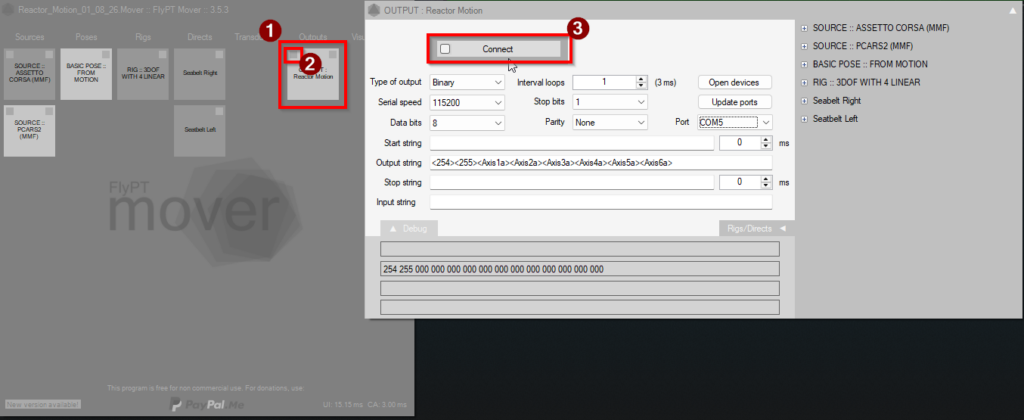Increase Start string ms value

pyautogui.click(x=766, y=139)
